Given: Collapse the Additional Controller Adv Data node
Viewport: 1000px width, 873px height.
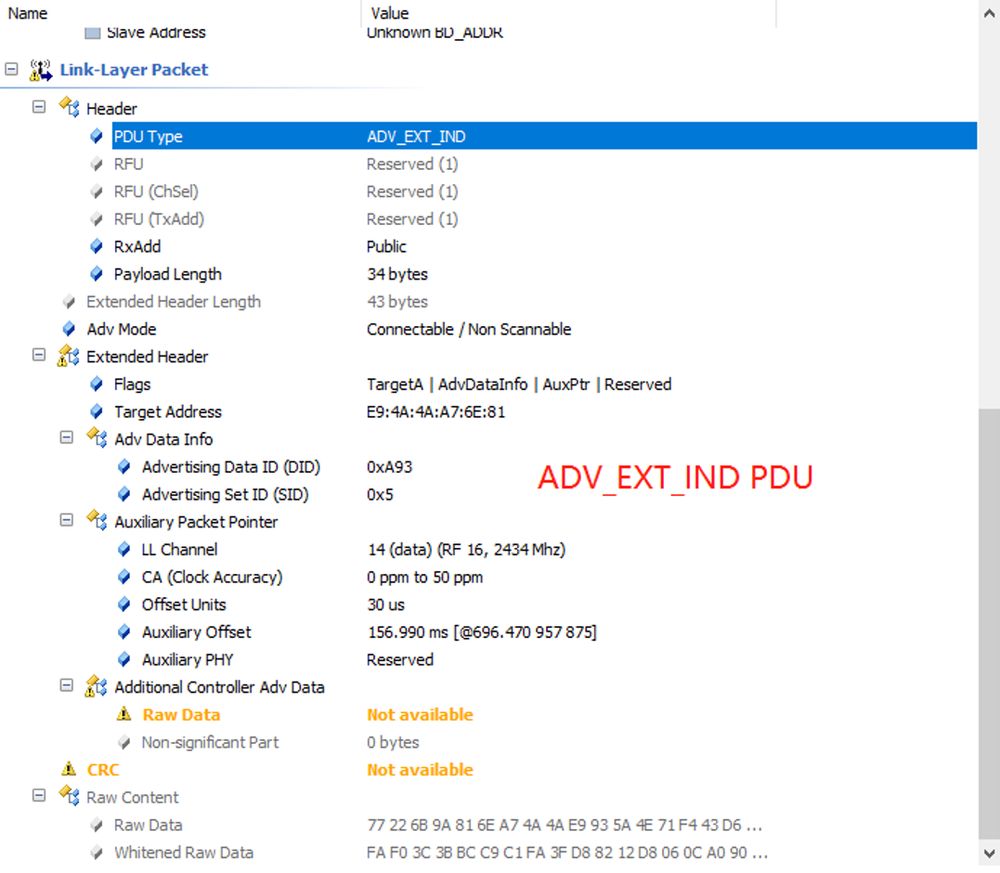Looking at the screenshot, I should 67,685.
